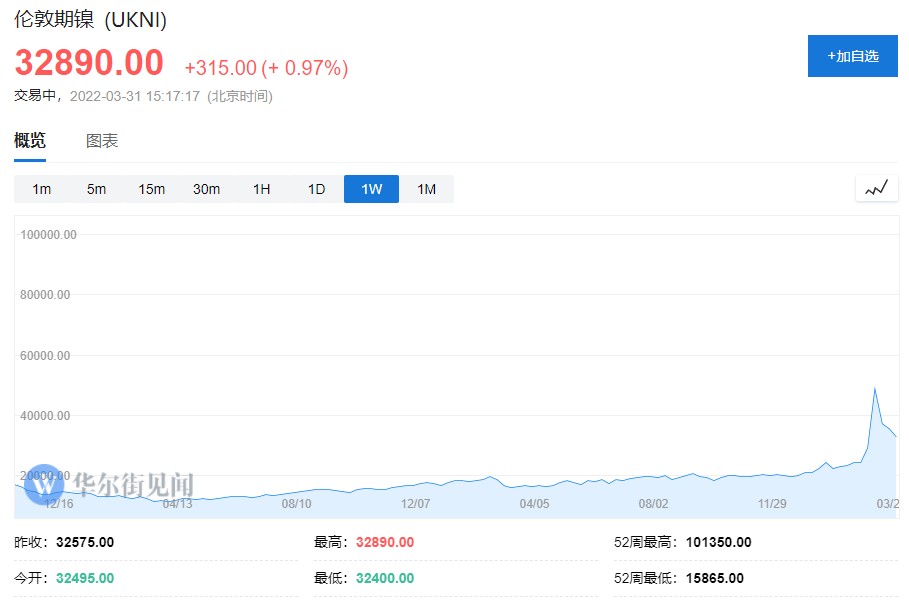Select the 5m interval option

click(96, 189)
